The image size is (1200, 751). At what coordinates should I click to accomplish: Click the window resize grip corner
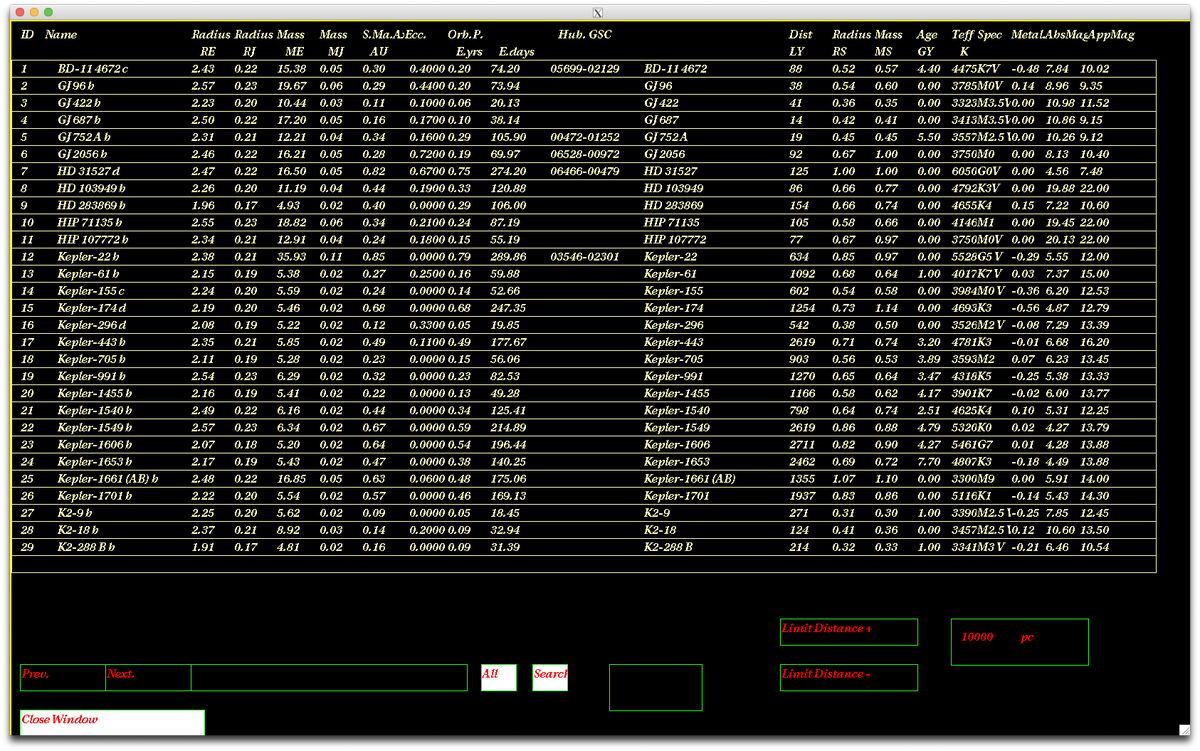[1185, 731]
